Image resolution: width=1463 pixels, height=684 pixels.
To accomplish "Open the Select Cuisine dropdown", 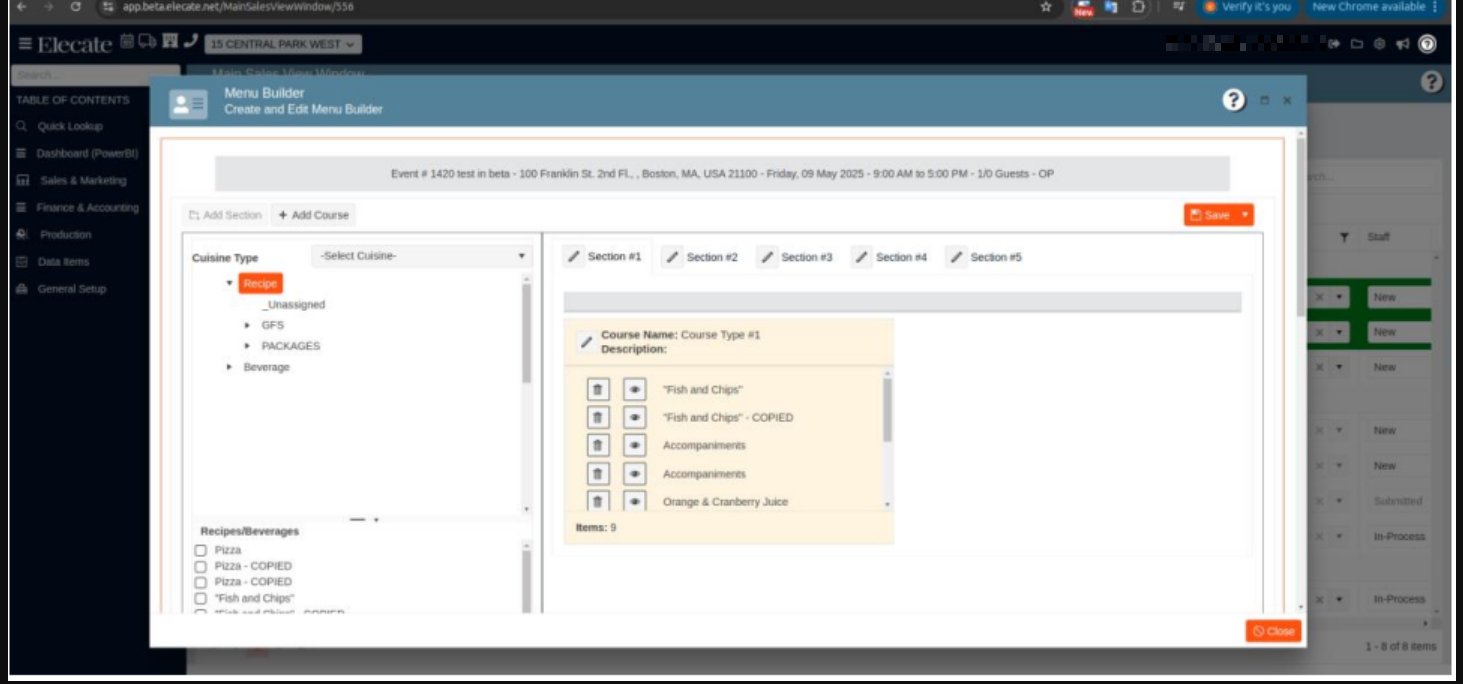I will click(x=422, y=256).
